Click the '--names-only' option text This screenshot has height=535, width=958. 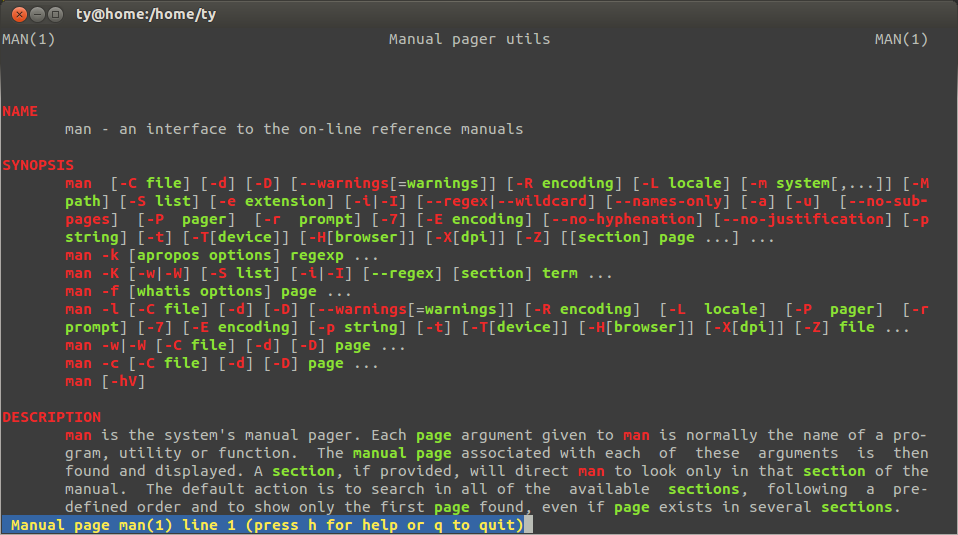tap(668, 201)
